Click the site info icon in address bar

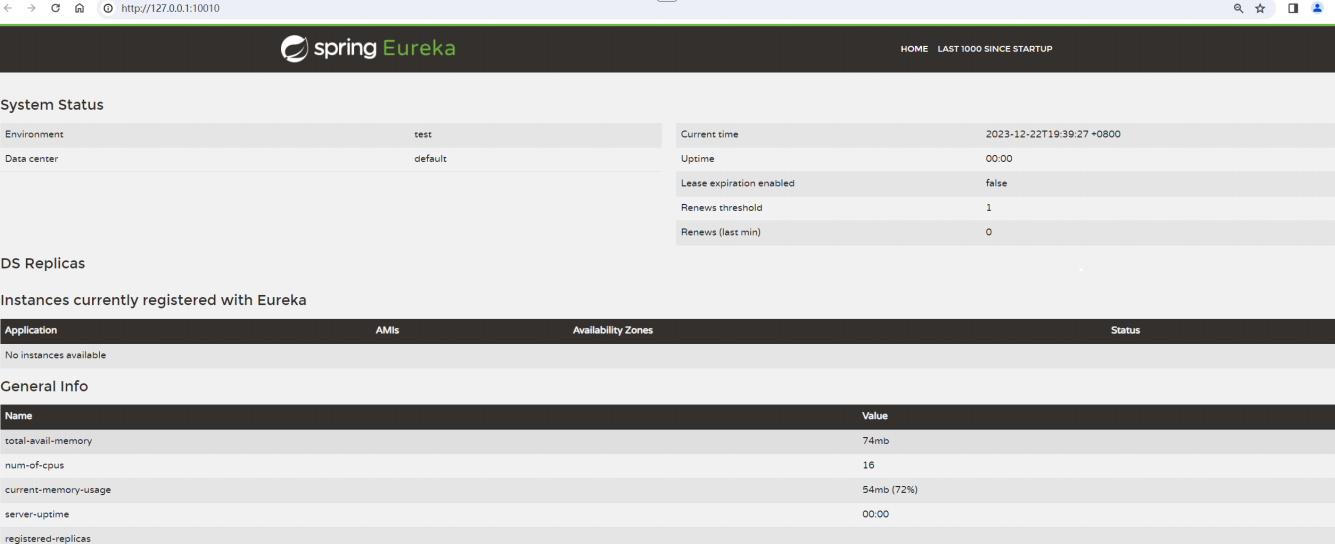coord(108,8)
